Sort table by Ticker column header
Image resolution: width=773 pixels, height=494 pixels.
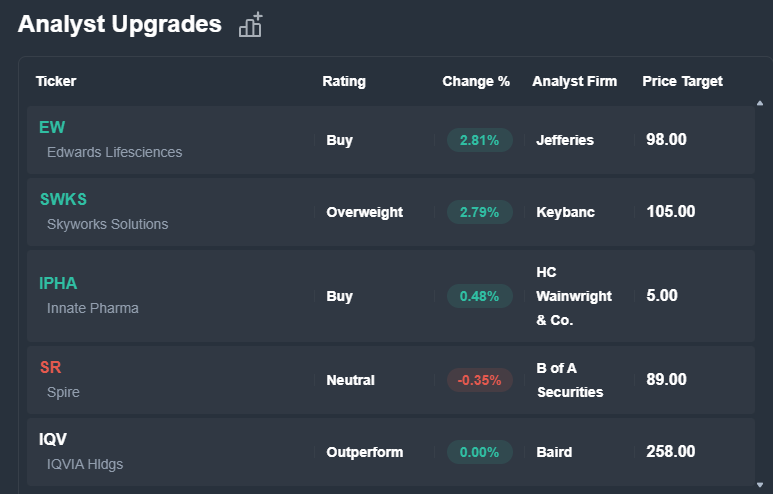coord(56,81)
